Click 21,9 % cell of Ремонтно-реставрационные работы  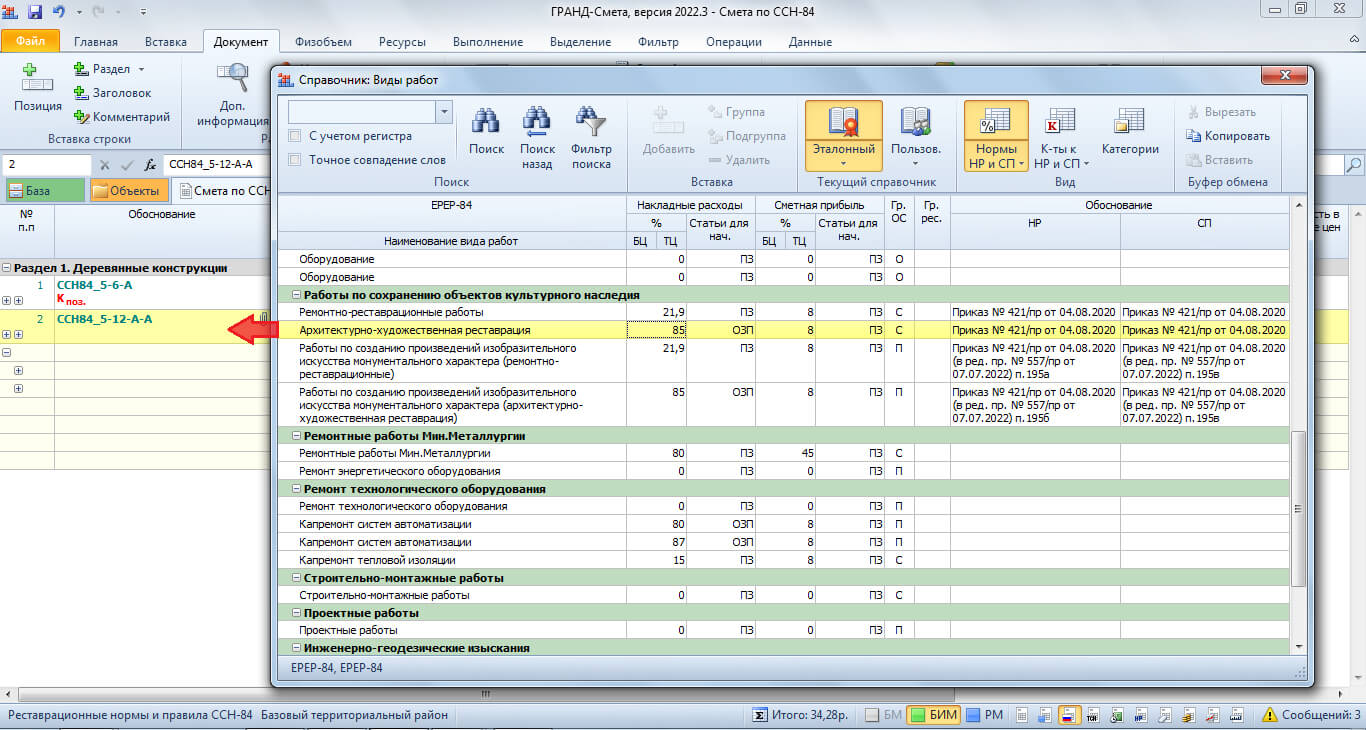pos(657,313)
